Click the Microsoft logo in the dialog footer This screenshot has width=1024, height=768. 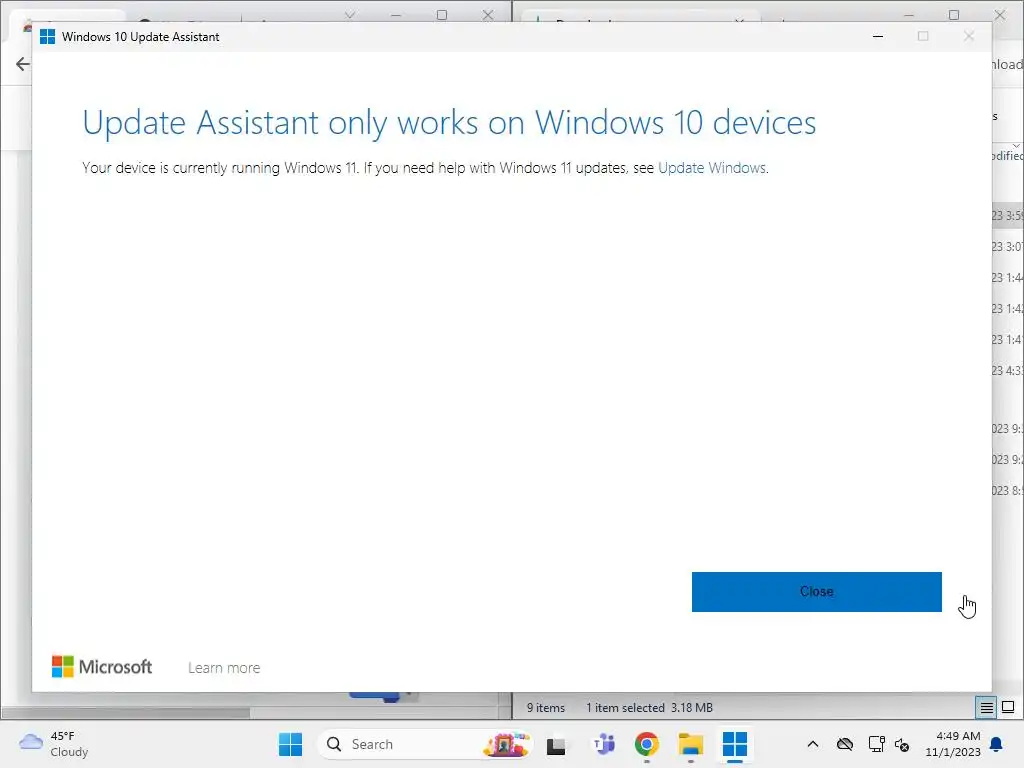102,667
